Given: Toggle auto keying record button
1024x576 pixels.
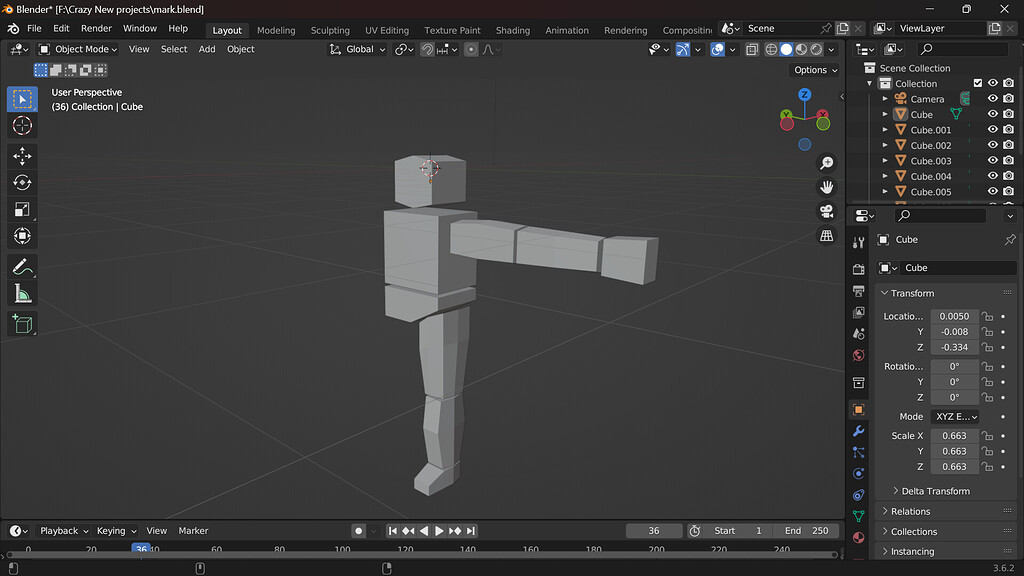Looking at the screenshot, I should click(359, 531).
